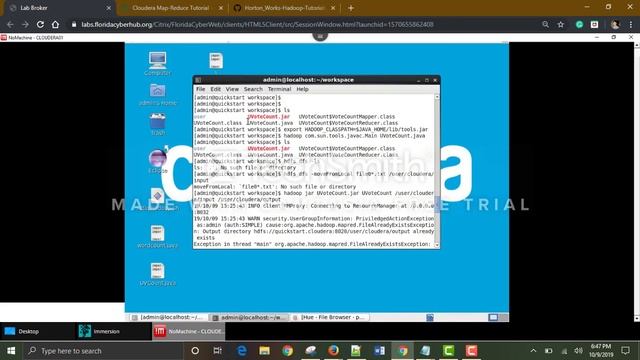Open the terminal Search menu

[253, 89]
